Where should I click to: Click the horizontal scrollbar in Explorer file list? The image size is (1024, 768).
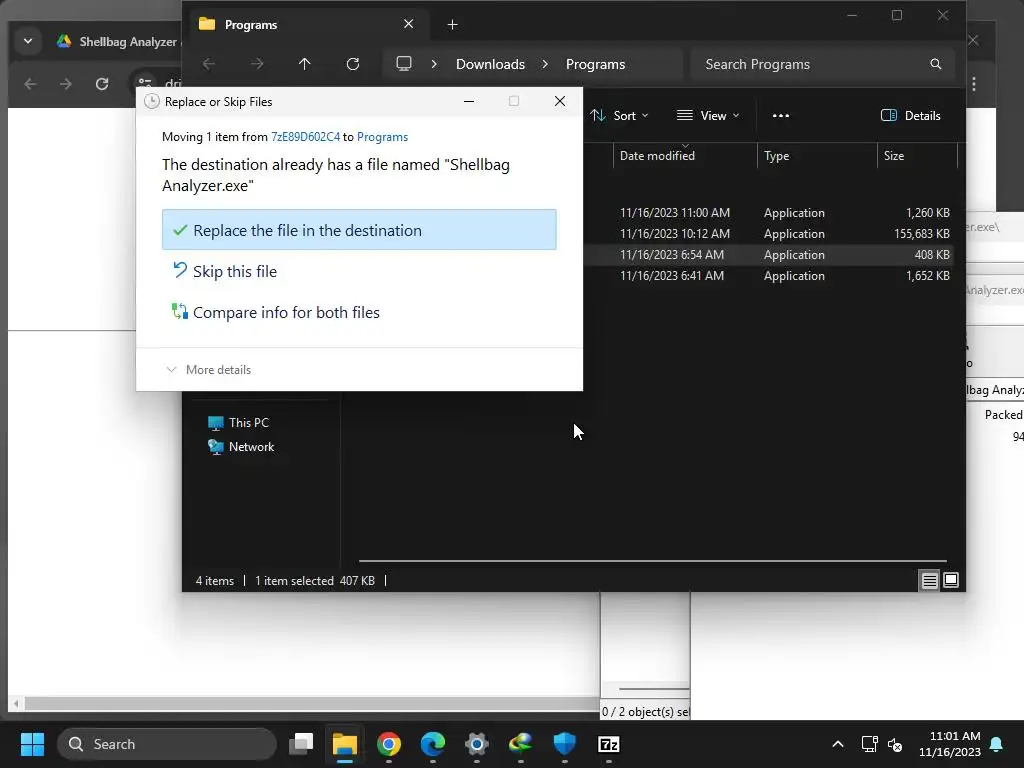click(x=652, y=560)
